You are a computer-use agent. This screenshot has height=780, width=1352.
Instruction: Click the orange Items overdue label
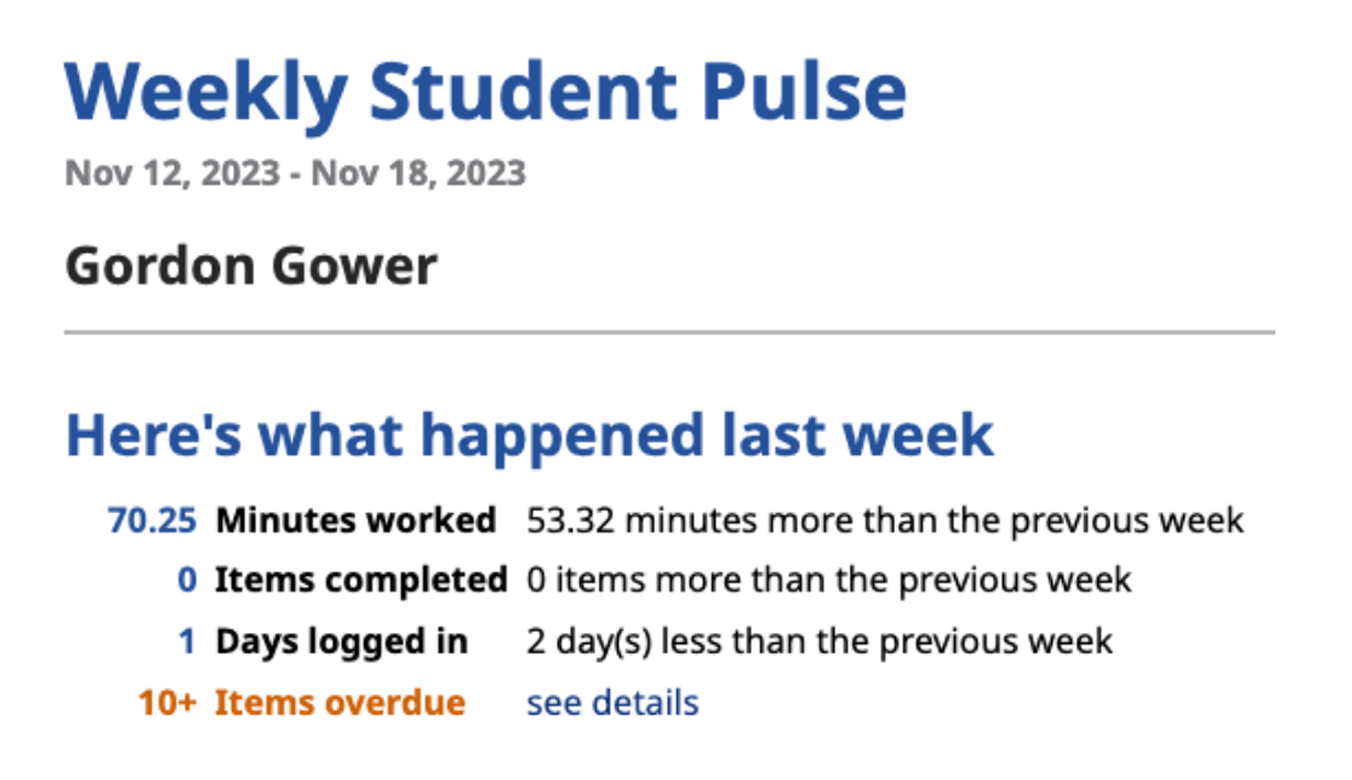tap(340, 702)
